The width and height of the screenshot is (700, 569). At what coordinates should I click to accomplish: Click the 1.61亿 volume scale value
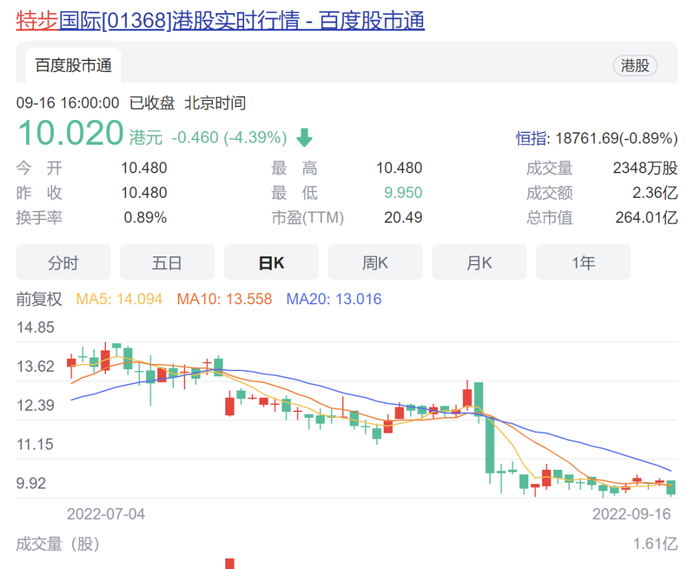(x=655, y=544)
